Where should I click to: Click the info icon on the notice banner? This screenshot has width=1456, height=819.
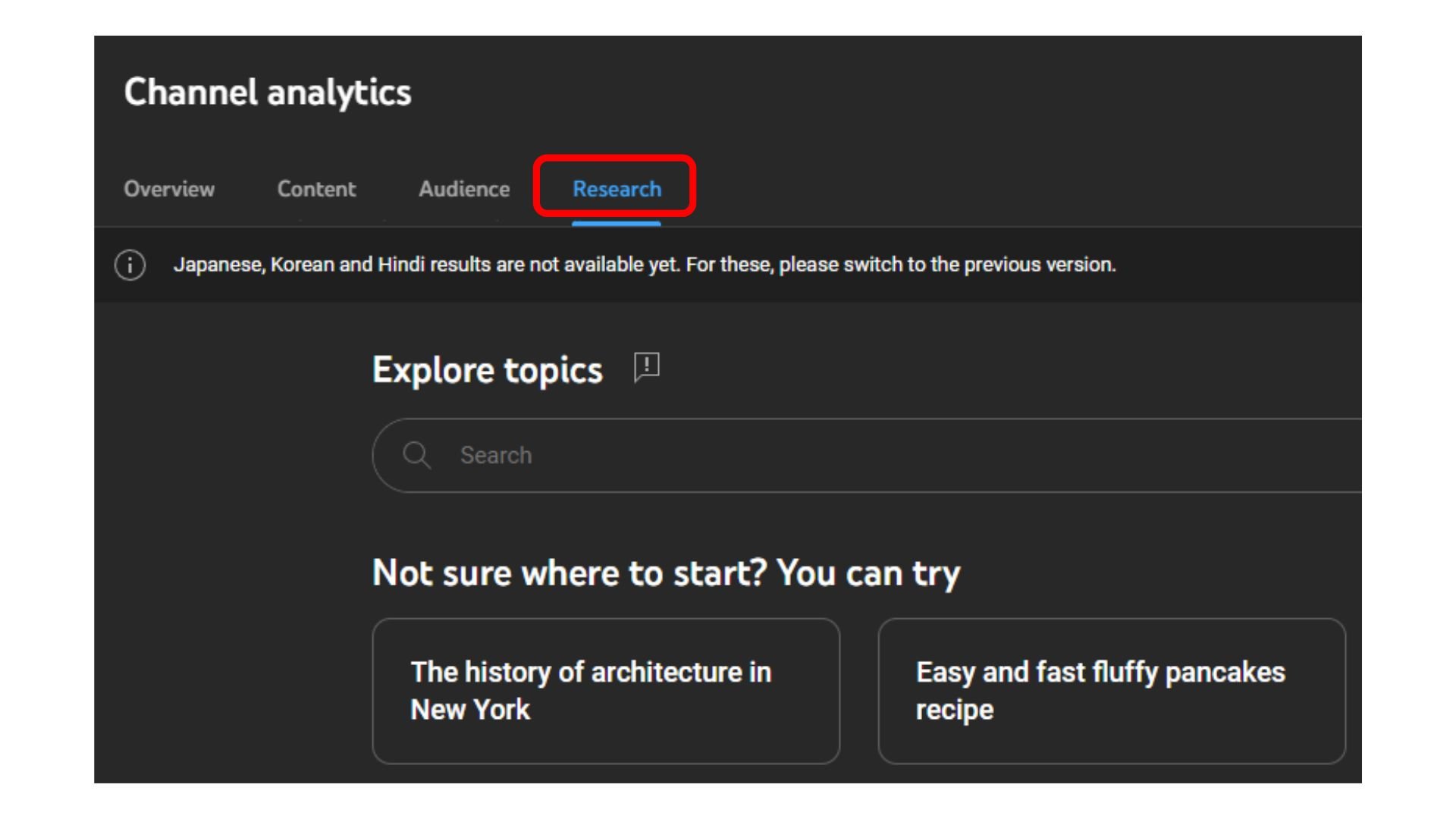click(x=129, y=265)
